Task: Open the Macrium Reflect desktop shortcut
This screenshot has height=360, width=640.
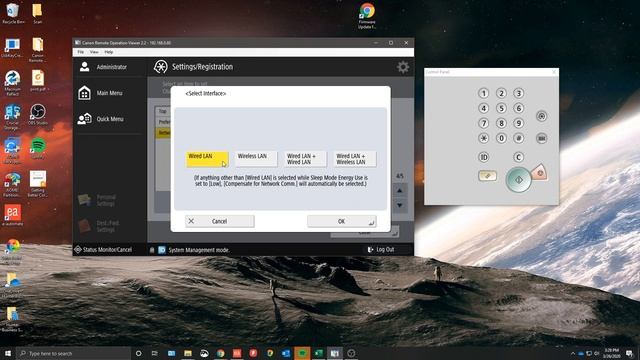Action: [13, 83]
